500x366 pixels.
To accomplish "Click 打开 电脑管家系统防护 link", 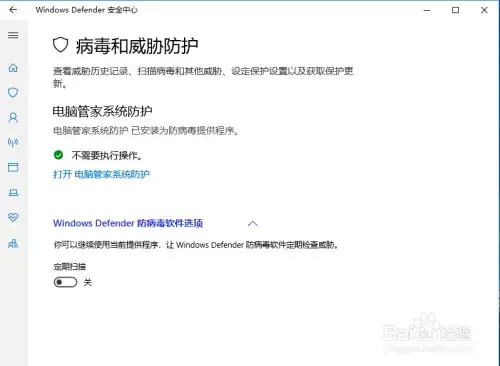I will click(101, 174).
